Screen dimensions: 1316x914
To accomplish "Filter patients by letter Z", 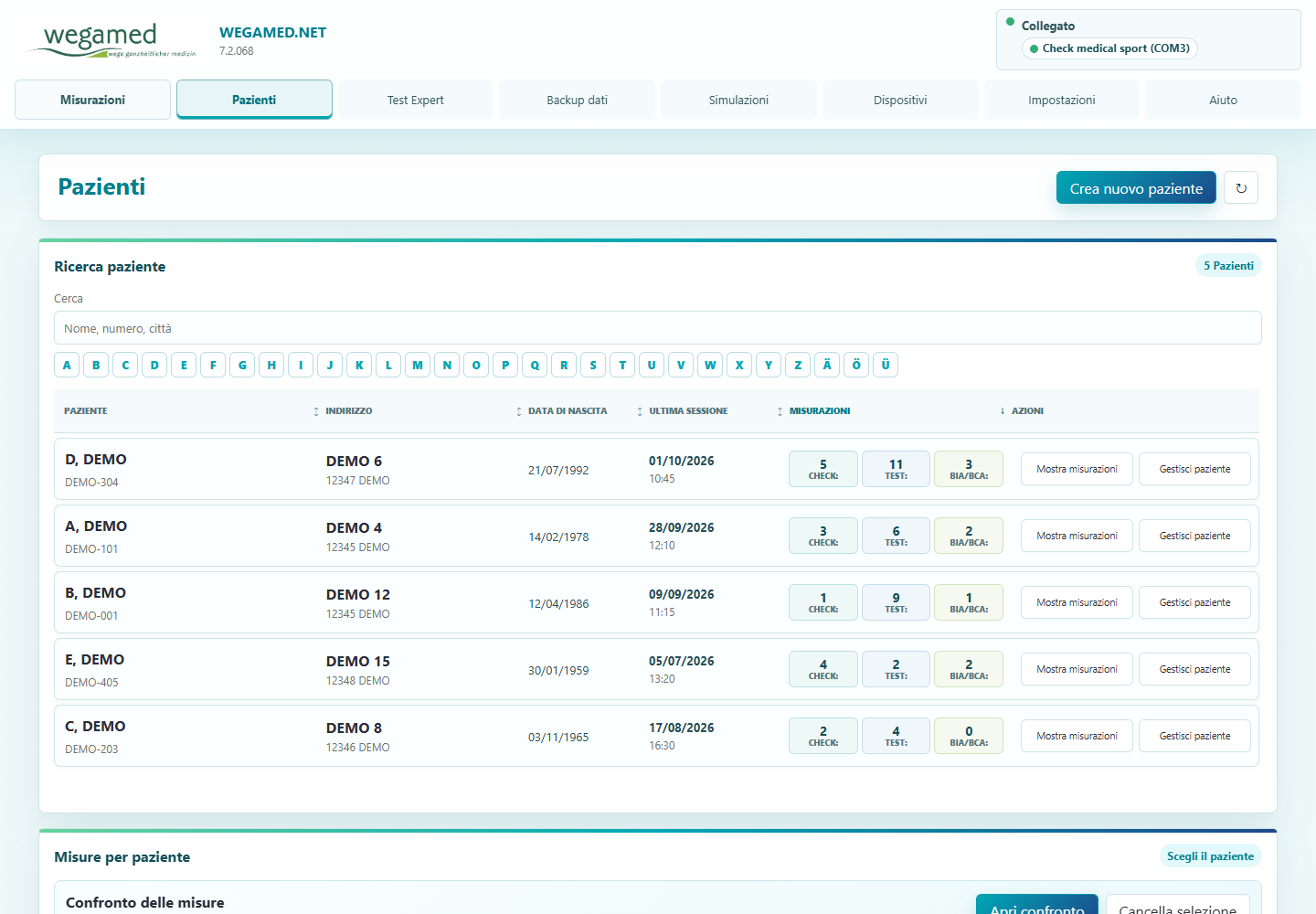I will (x=798, y=365).
